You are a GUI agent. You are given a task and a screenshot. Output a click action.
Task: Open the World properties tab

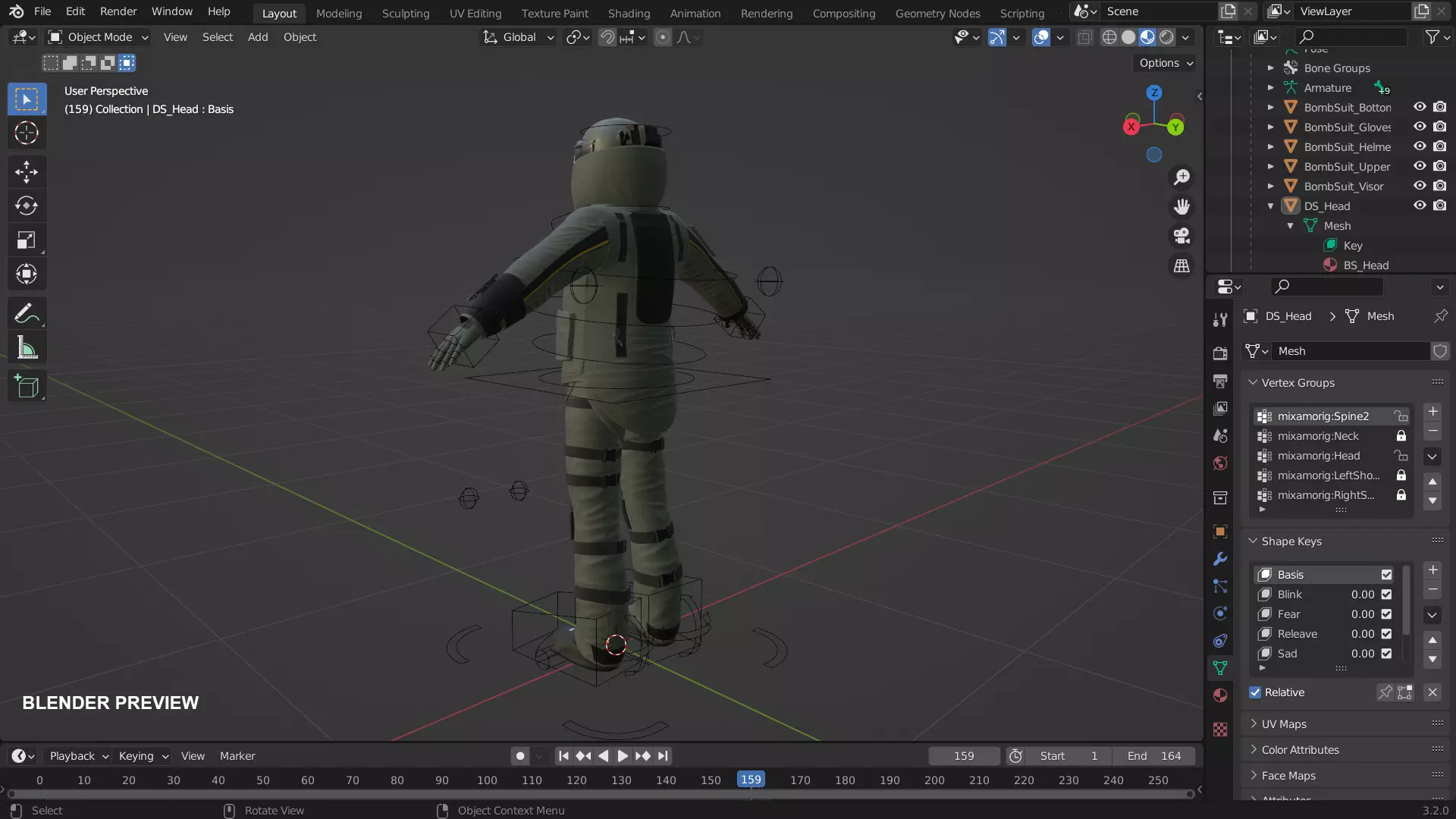[1220, 463]
